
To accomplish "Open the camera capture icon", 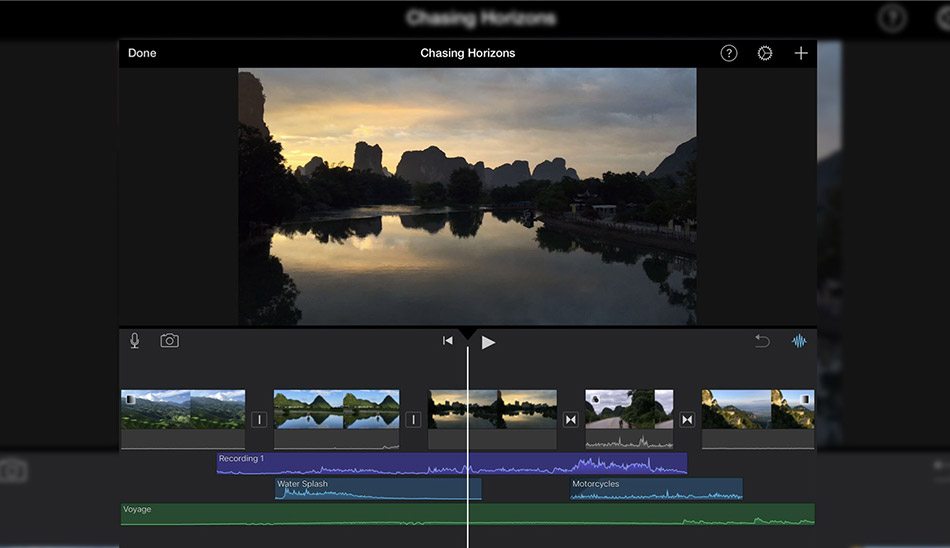I will click(x=170, y=340).
